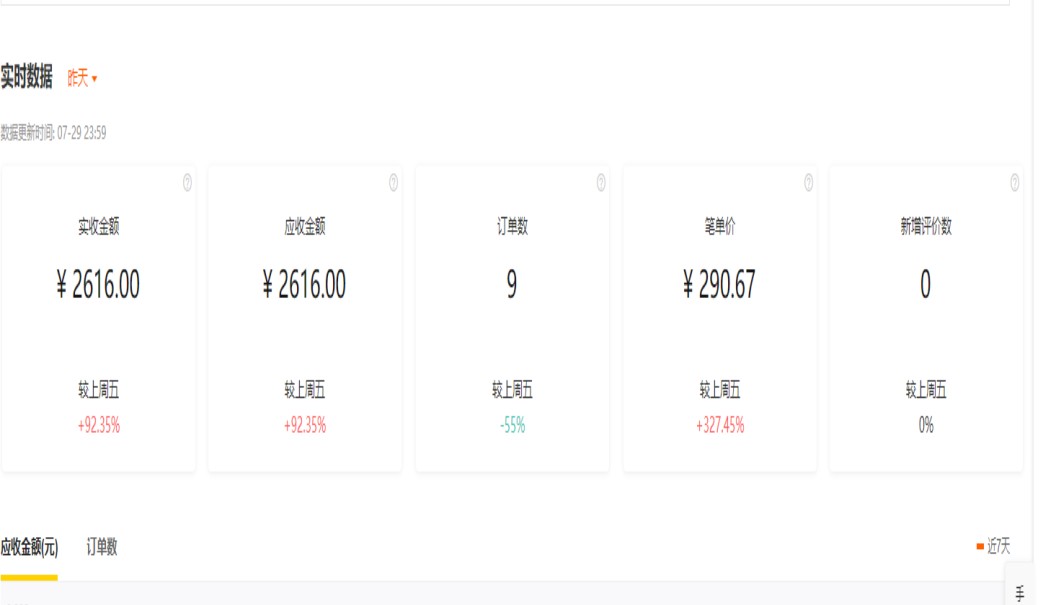1043x605 pixels.
Task: Click the 数据更新时间 timestamp text
Action: [x=54, y=133]
